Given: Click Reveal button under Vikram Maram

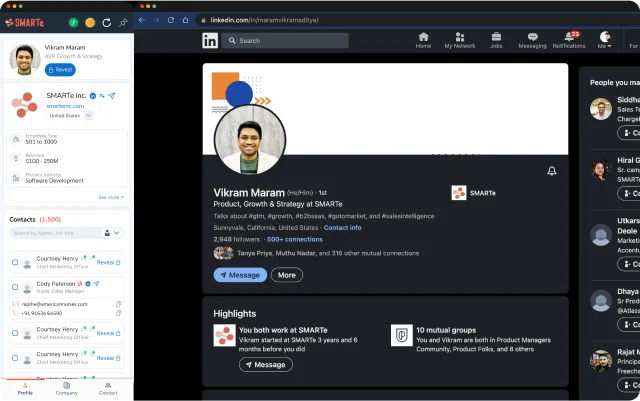Looking at the screenshot, I should click(60, 70).
